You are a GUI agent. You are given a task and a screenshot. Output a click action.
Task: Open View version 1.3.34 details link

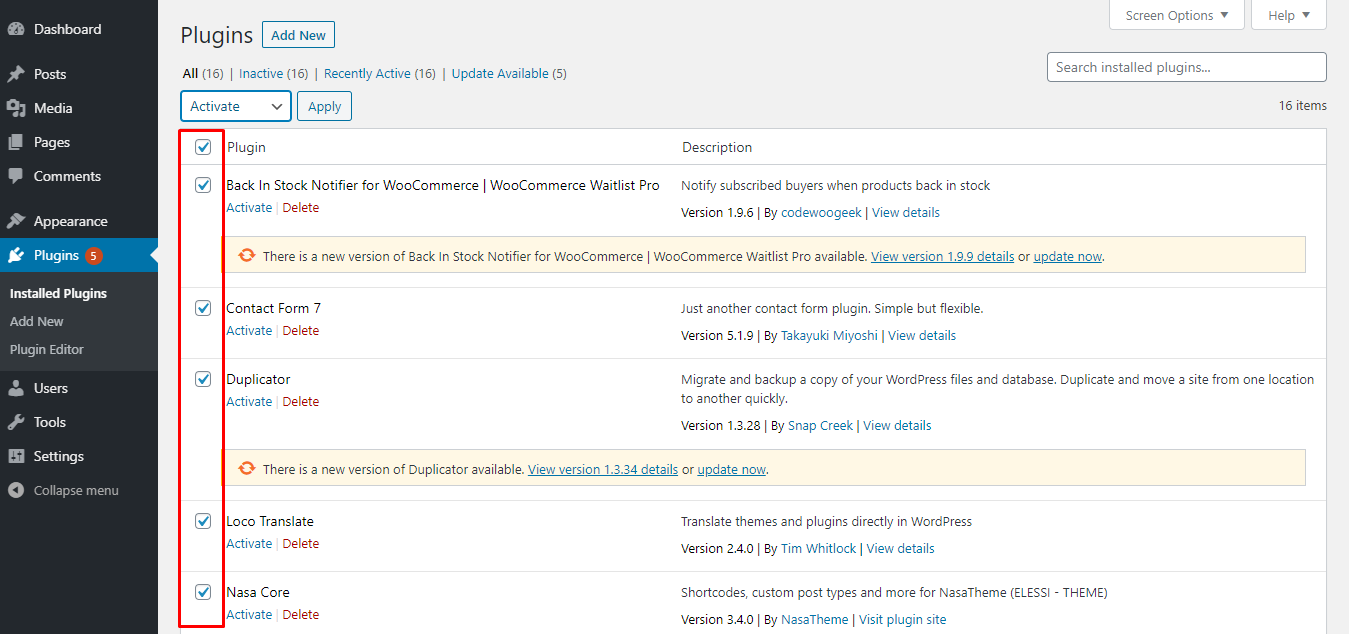(x=603, y=469)
